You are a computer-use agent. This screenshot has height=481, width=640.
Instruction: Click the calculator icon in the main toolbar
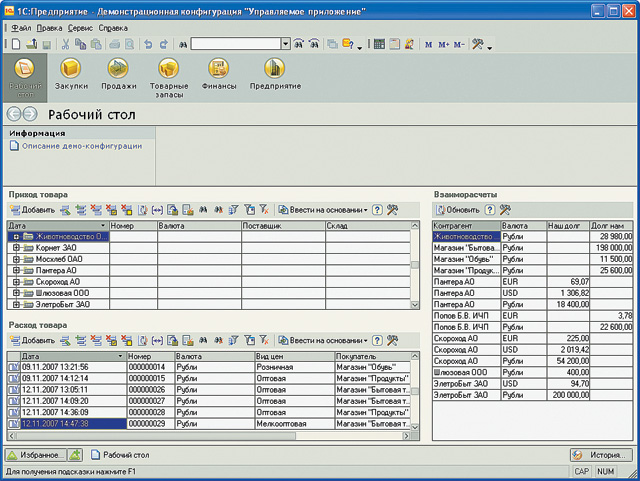tap(379, 45)
